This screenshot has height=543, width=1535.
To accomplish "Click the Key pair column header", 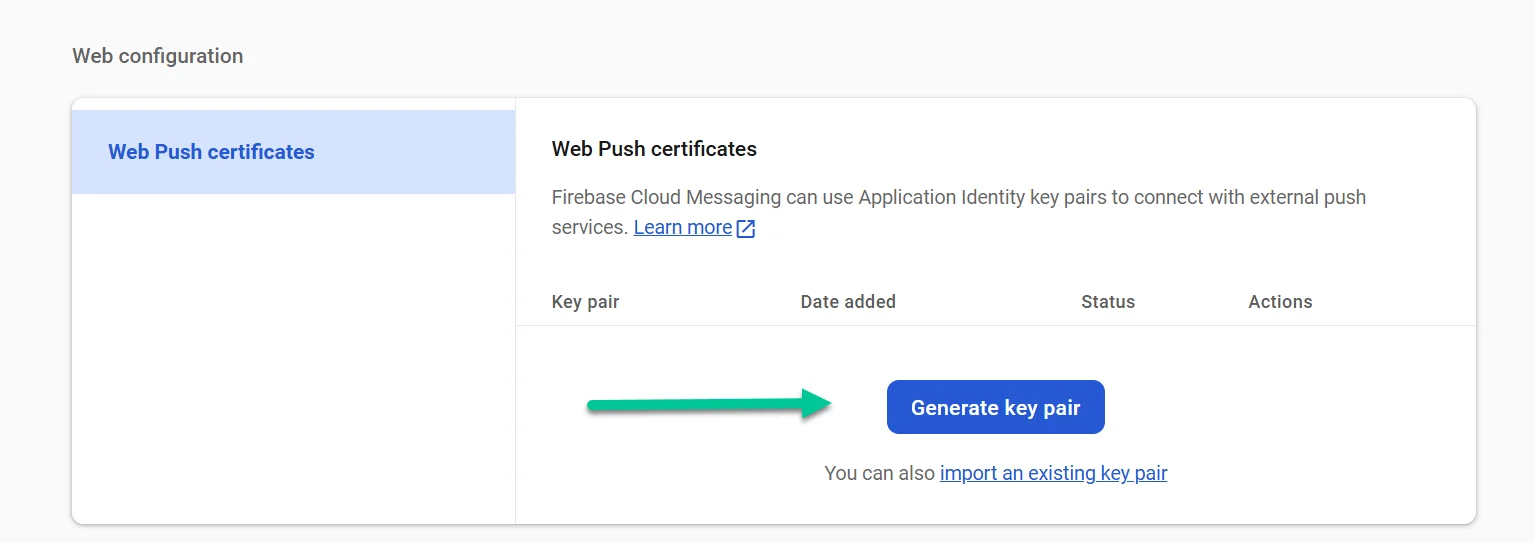I will 585,301.
